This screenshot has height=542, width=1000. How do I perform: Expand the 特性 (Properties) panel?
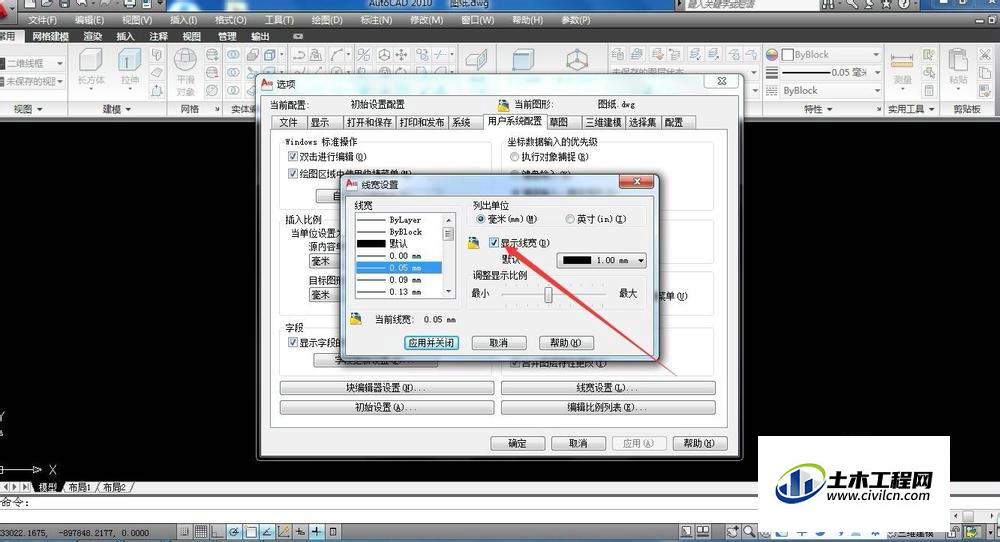pyautogui.click(x=818, y=109)
